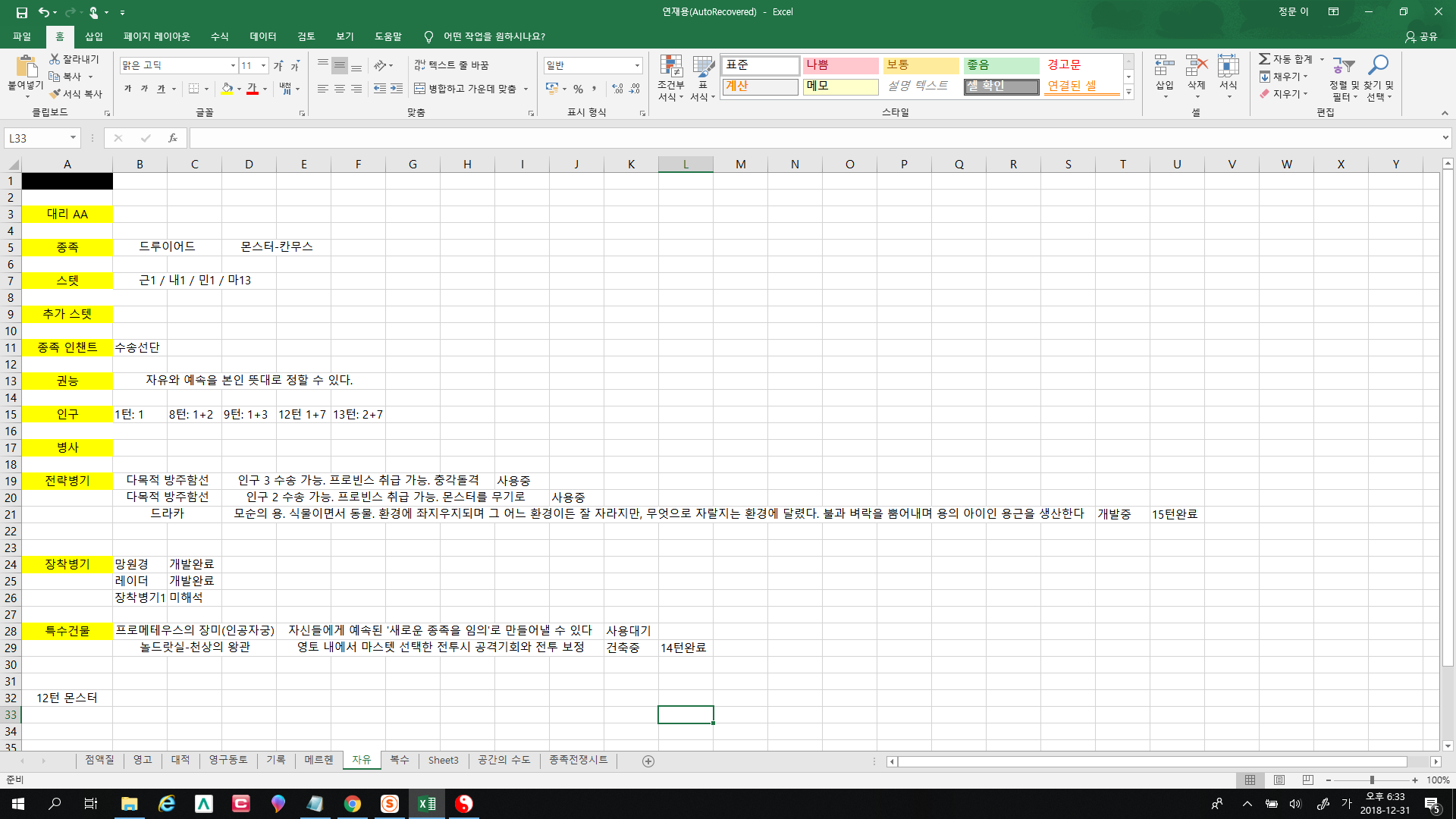Click the Format Painter (서식 복사) icon
The width and height of the screenshot is (1456, 819).
[x=55, y=94]
